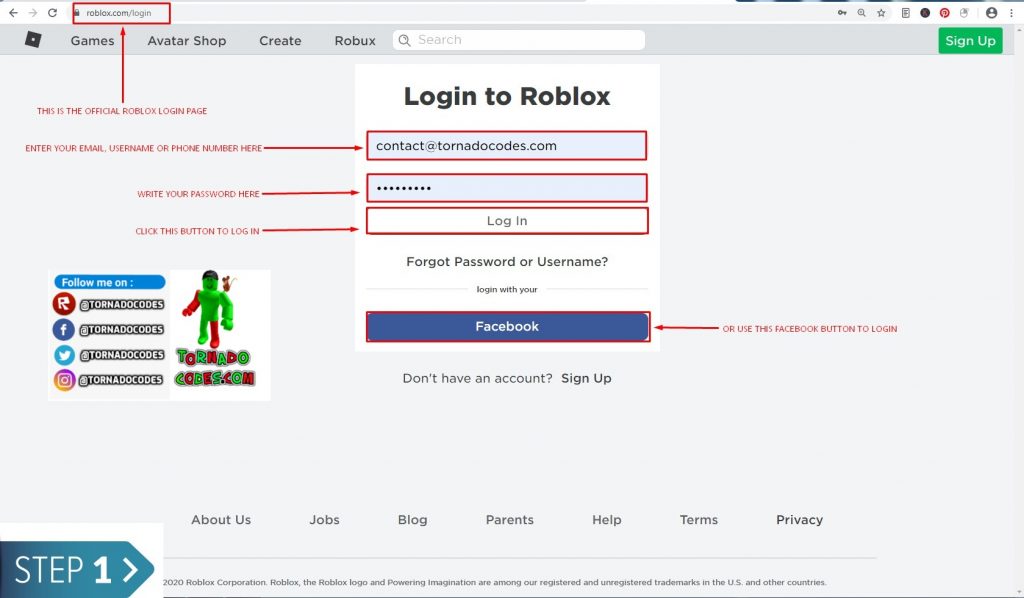
Task: Open the Privacy footer link
Action: coord(799,520)
